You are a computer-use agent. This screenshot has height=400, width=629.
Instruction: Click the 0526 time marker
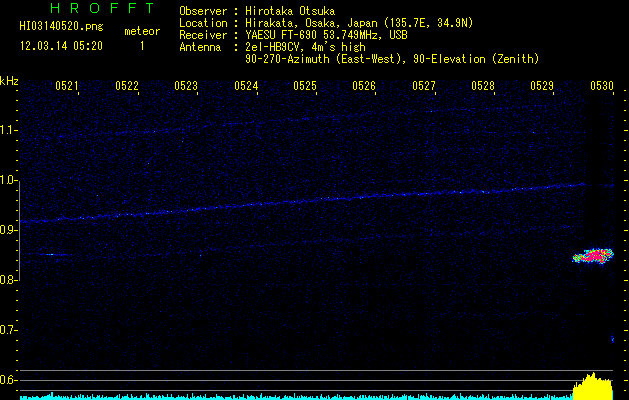(x=364, y=86)
